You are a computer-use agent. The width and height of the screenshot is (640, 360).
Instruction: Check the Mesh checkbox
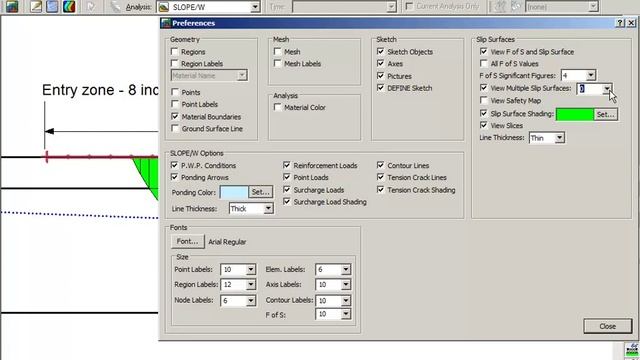point(278,51)
